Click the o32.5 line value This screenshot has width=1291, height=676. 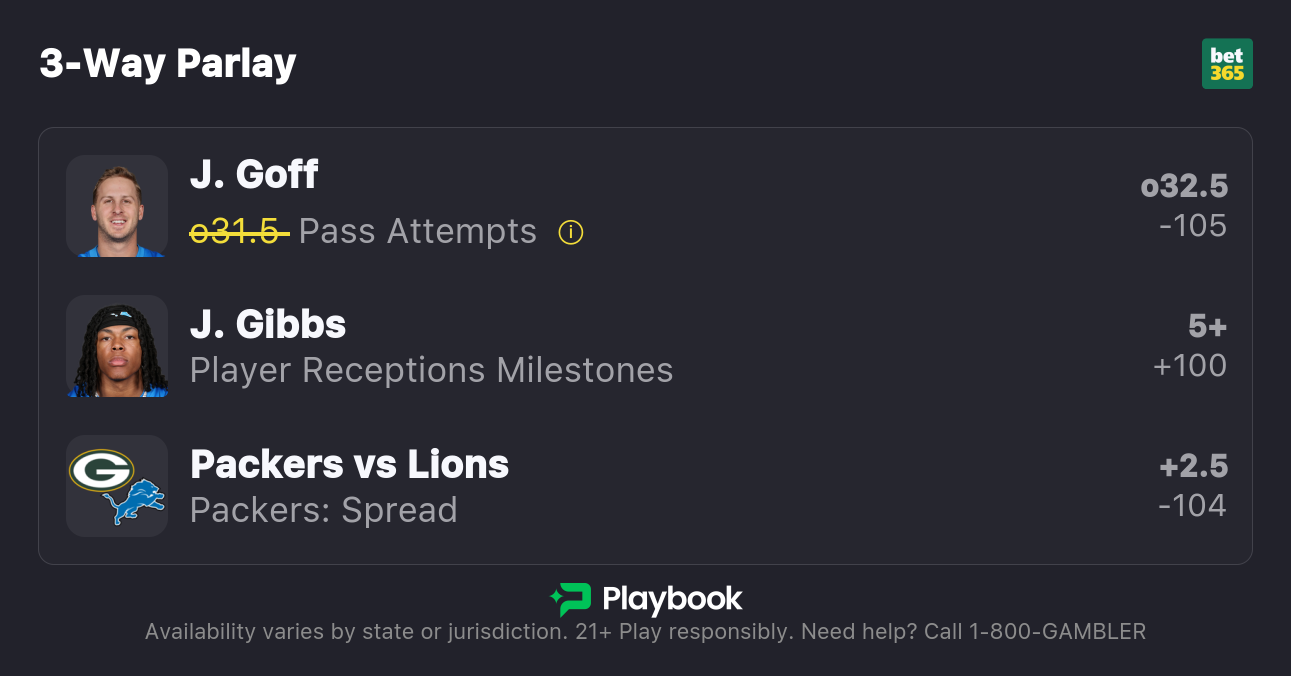1184,186
